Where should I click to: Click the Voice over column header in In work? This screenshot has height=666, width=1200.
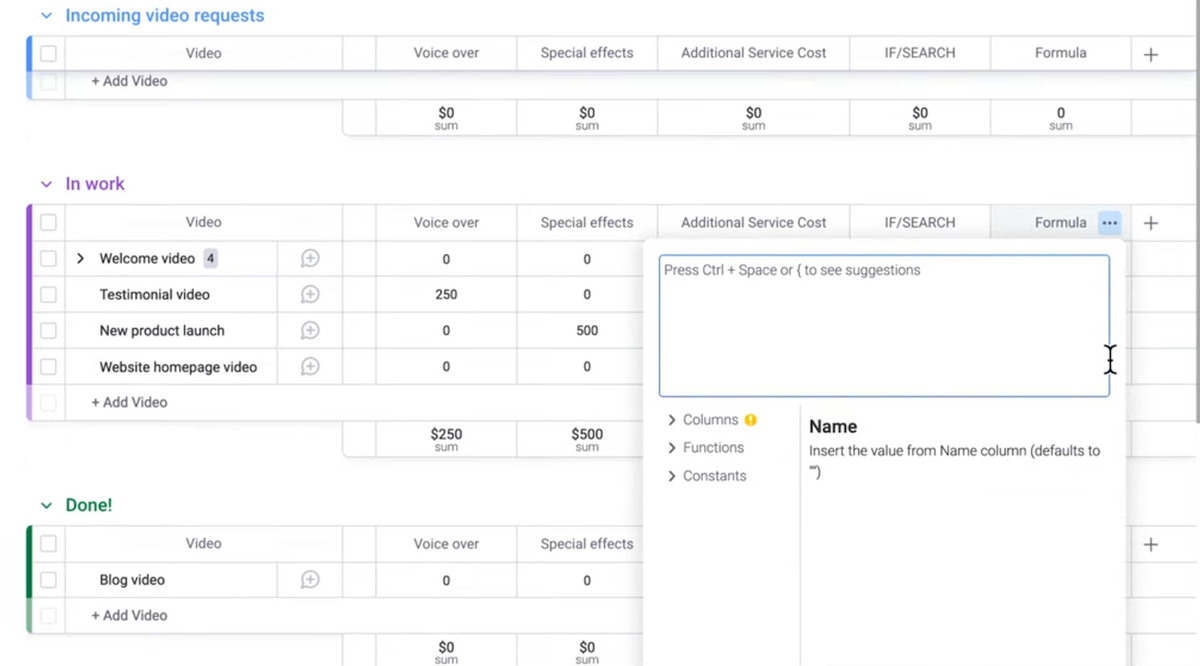446,223
